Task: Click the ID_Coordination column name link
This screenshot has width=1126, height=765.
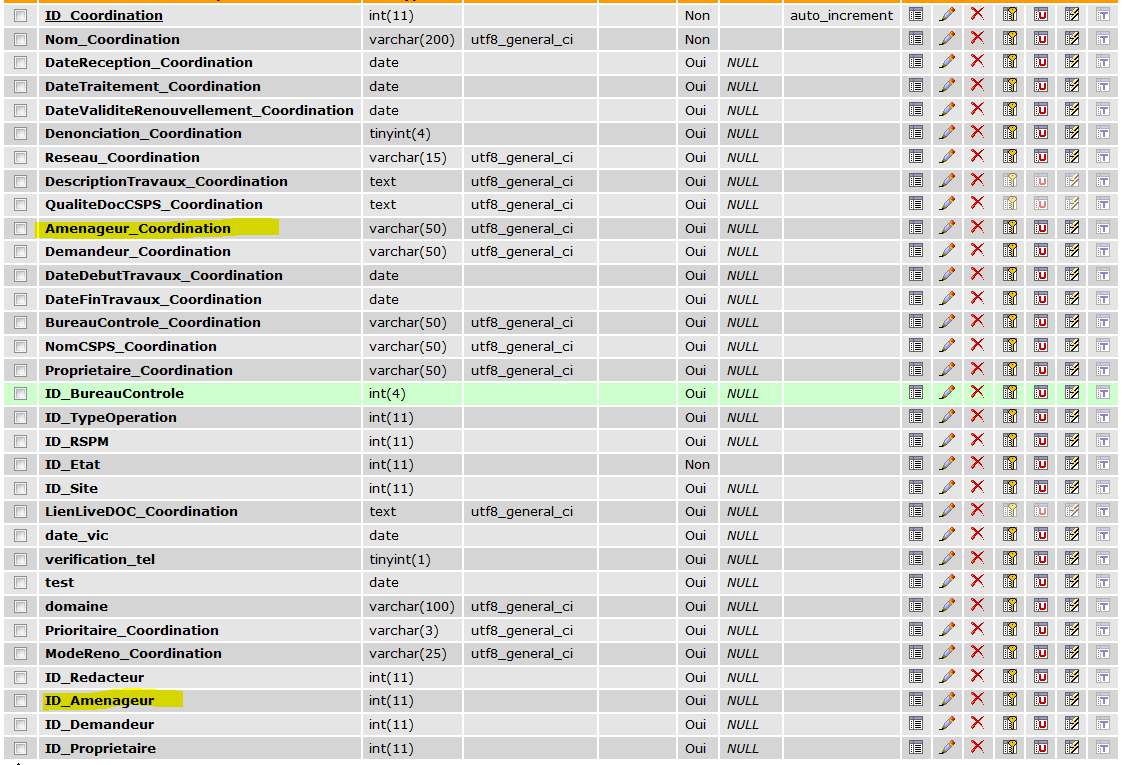Action: (103, 15)
